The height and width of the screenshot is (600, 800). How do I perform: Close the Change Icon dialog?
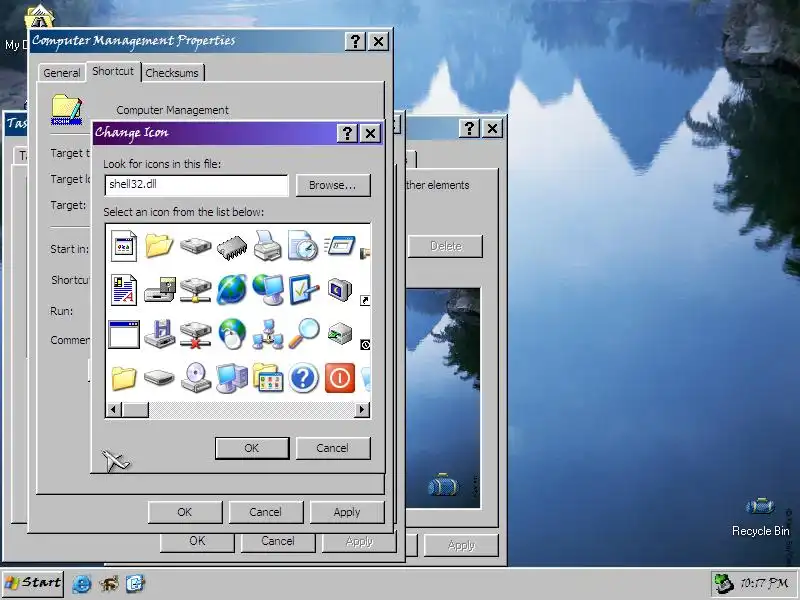tap(370, 133)
